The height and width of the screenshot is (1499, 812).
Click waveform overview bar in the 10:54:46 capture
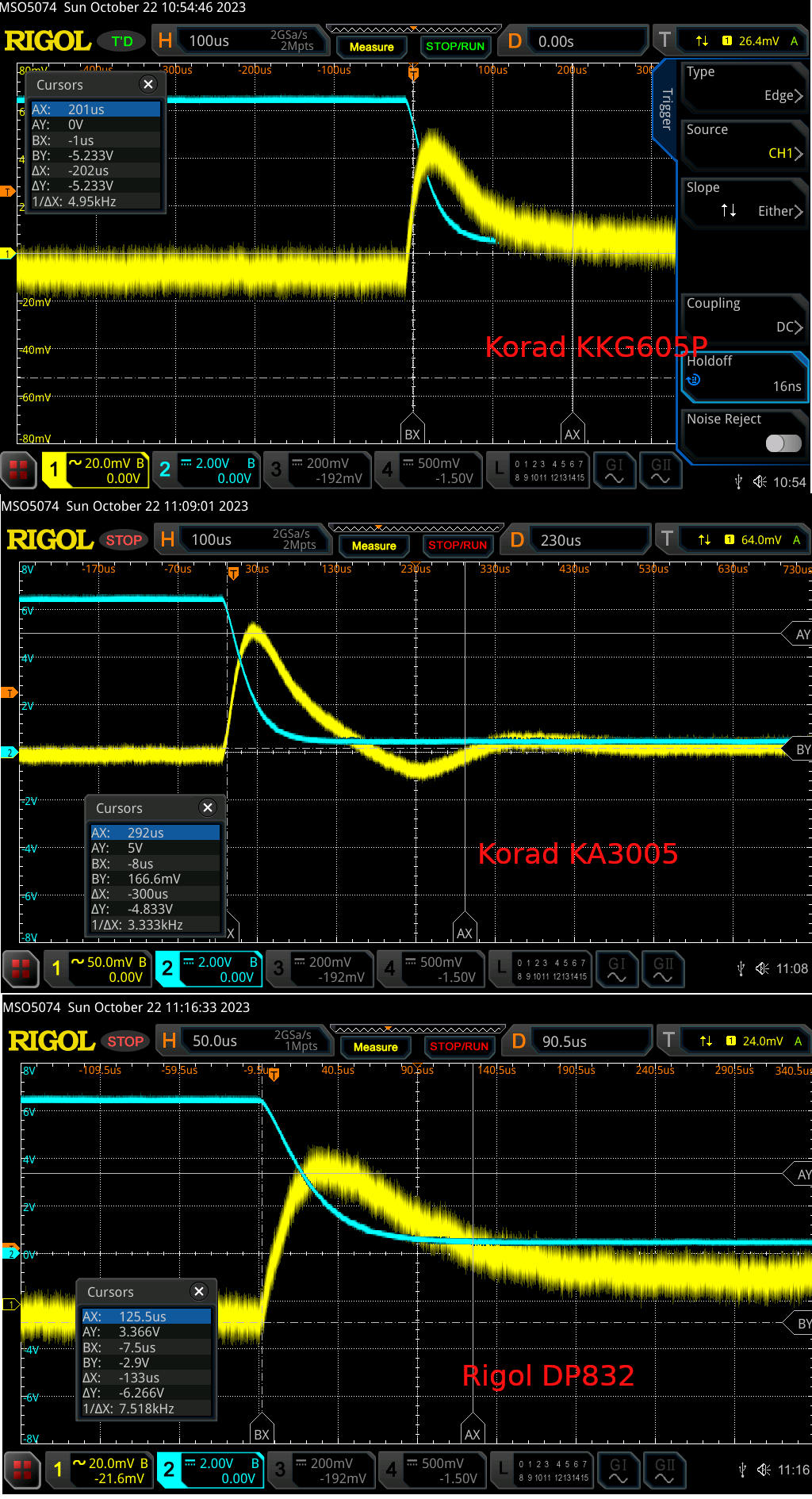(413, 29)
